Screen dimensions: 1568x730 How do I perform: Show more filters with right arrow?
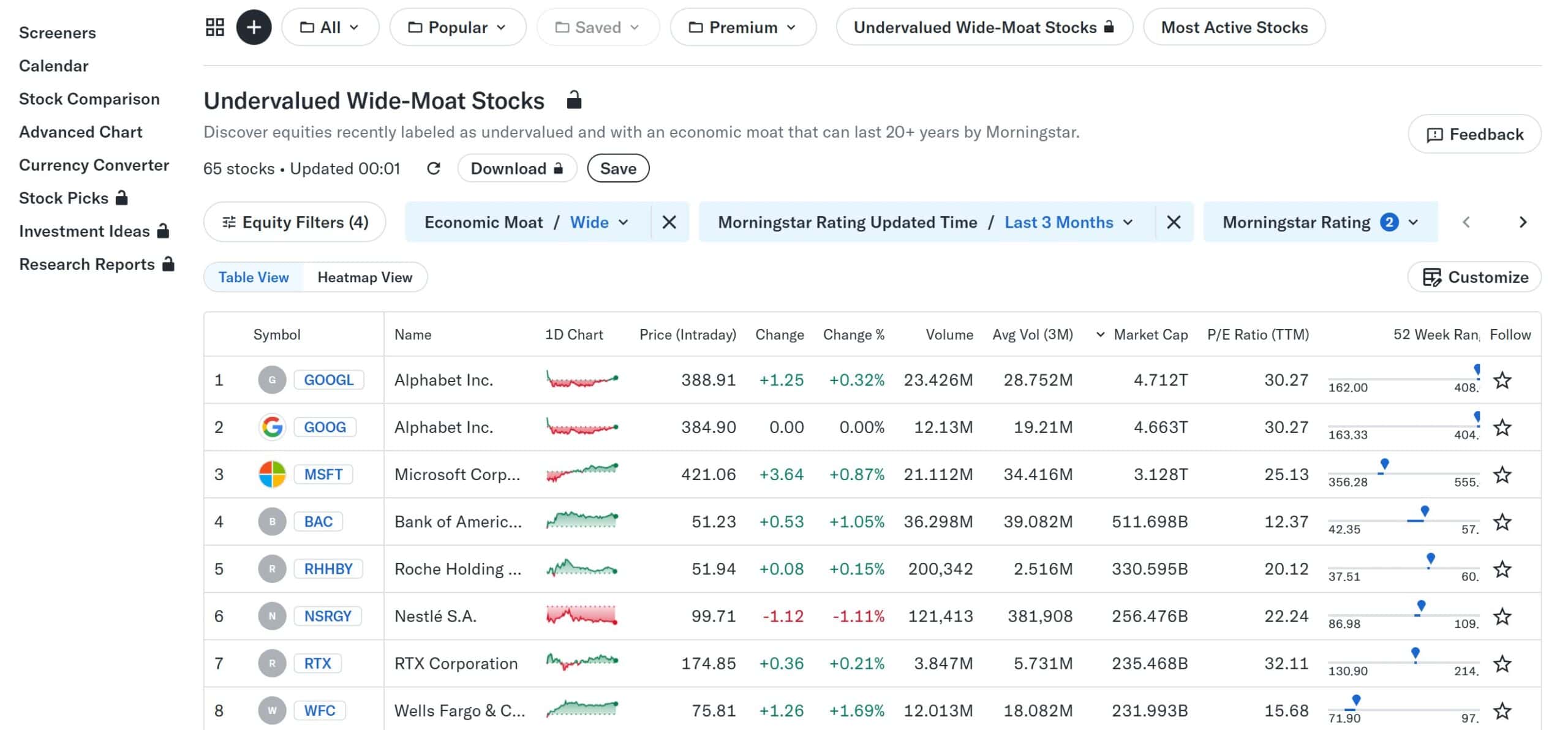click(1523, 222)
